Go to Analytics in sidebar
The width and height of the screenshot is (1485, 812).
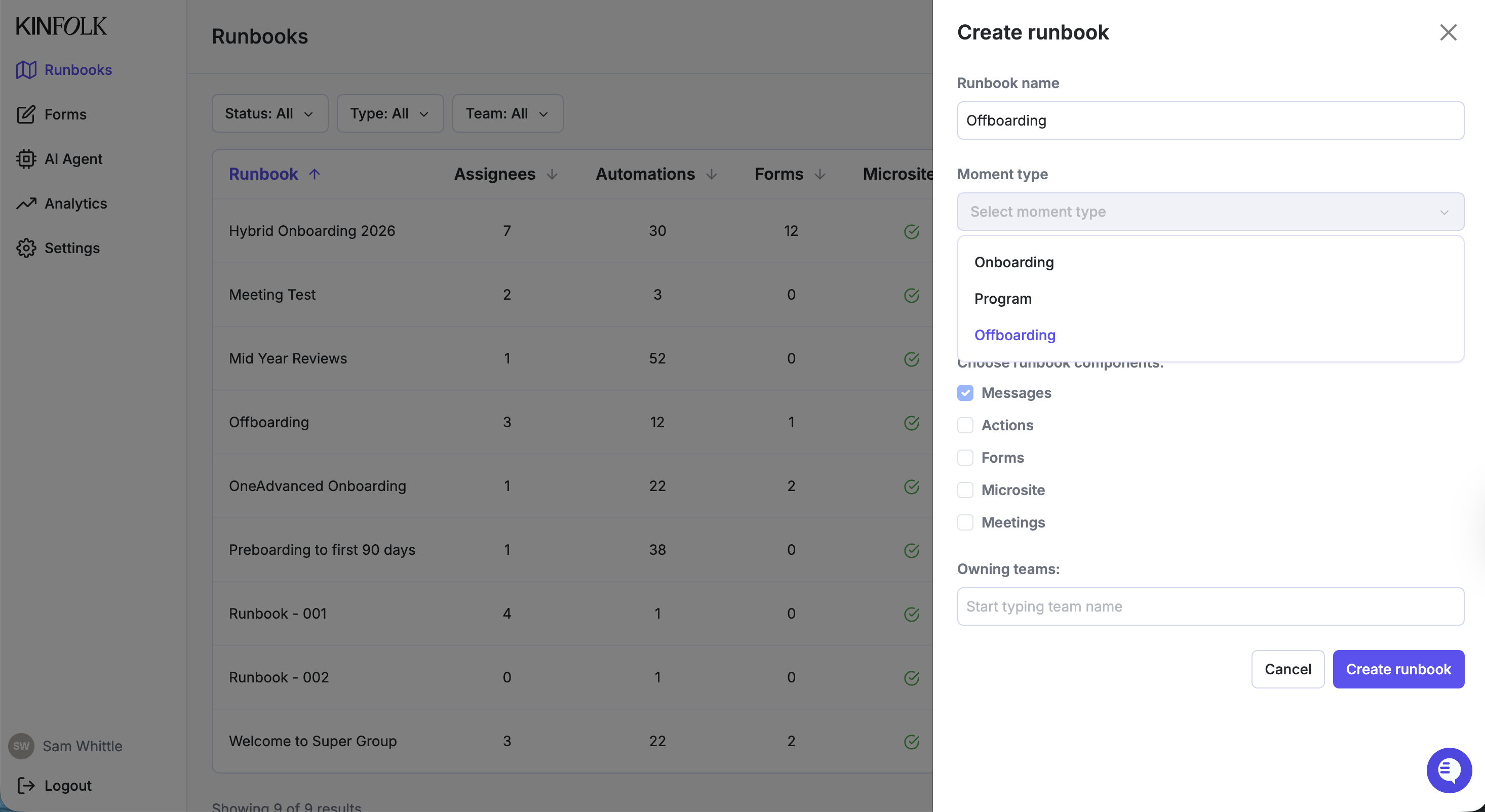point(75,204)
